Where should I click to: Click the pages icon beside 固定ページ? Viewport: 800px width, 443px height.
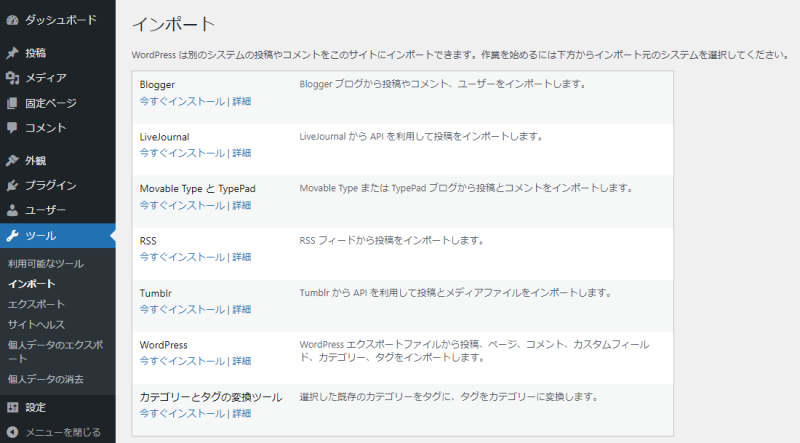11,103
